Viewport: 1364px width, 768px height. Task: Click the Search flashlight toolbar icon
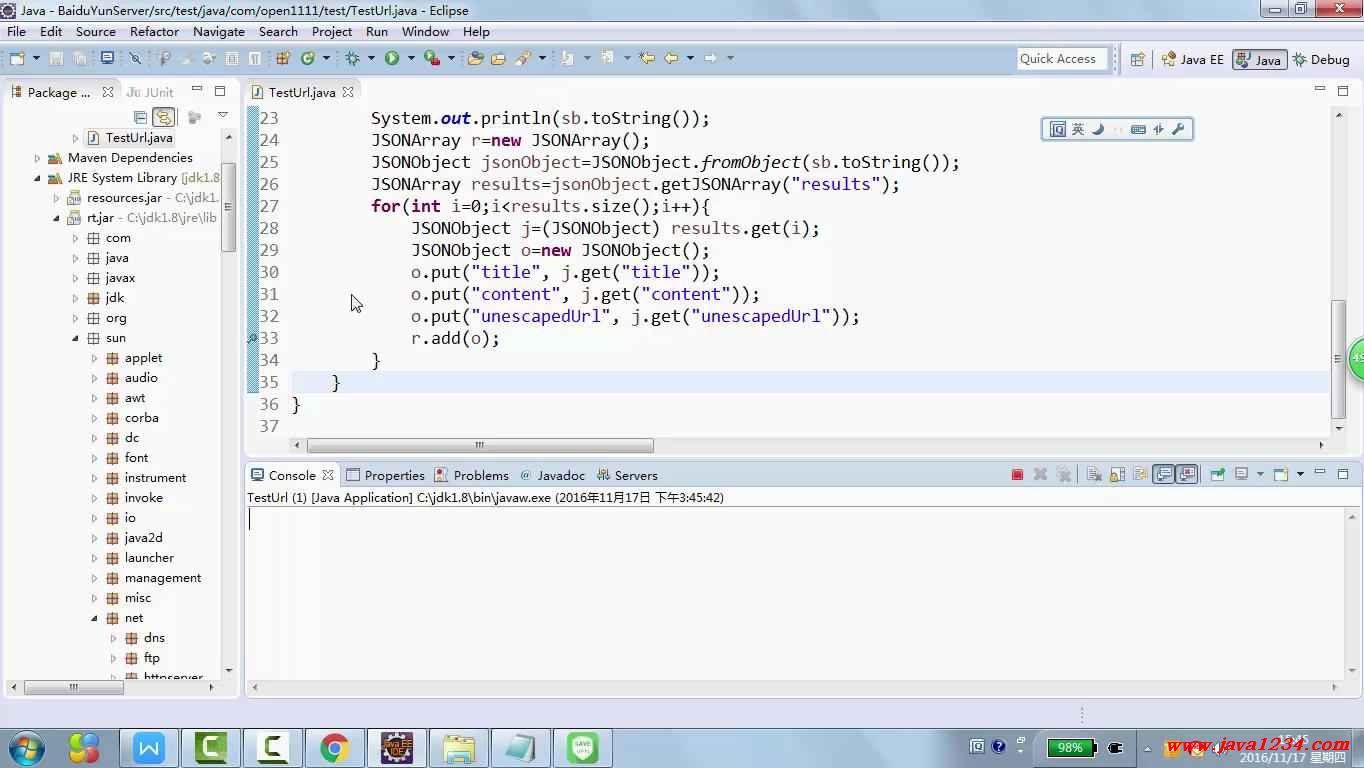click(x=522, y=58)
